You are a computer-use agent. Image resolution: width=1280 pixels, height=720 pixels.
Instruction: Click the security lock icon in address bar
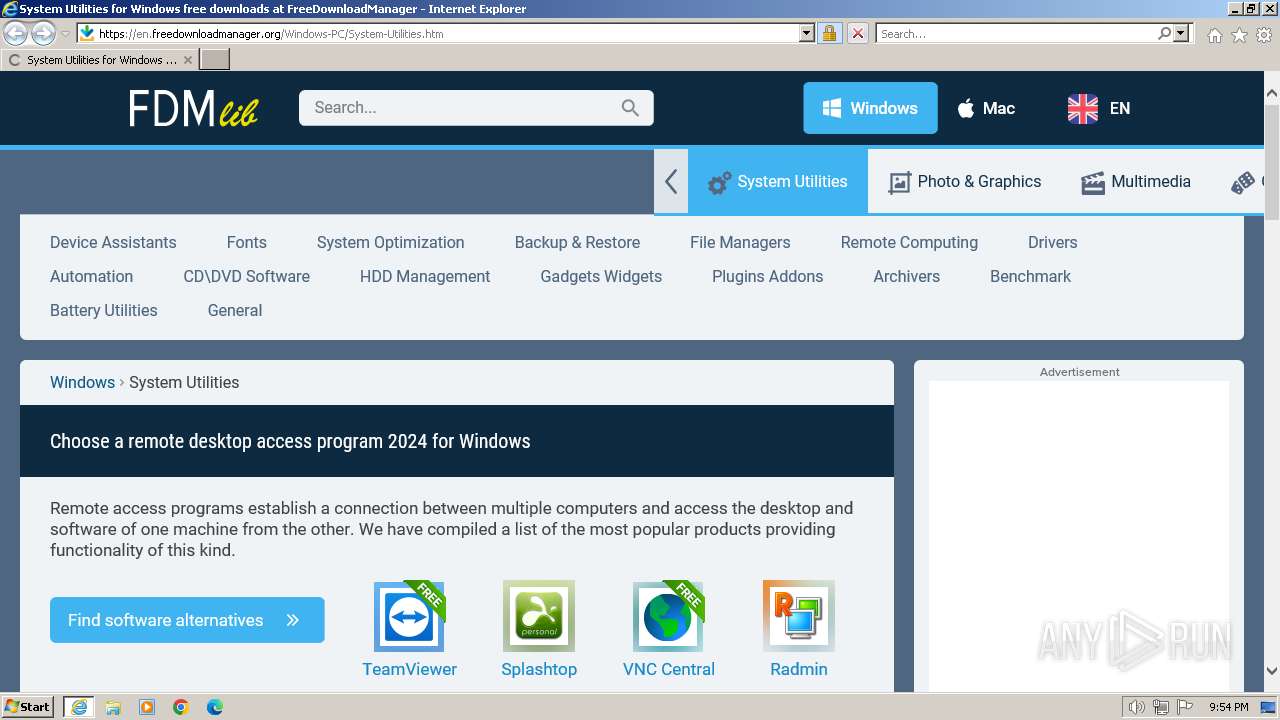click(829, 33)
